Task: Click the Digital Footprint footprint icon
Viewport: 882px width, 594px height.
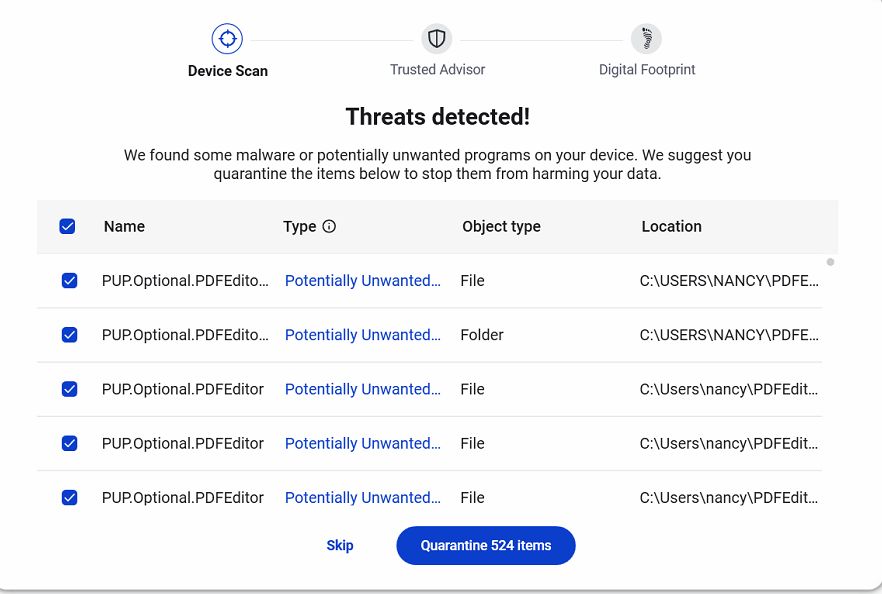Action: point(646,39)
